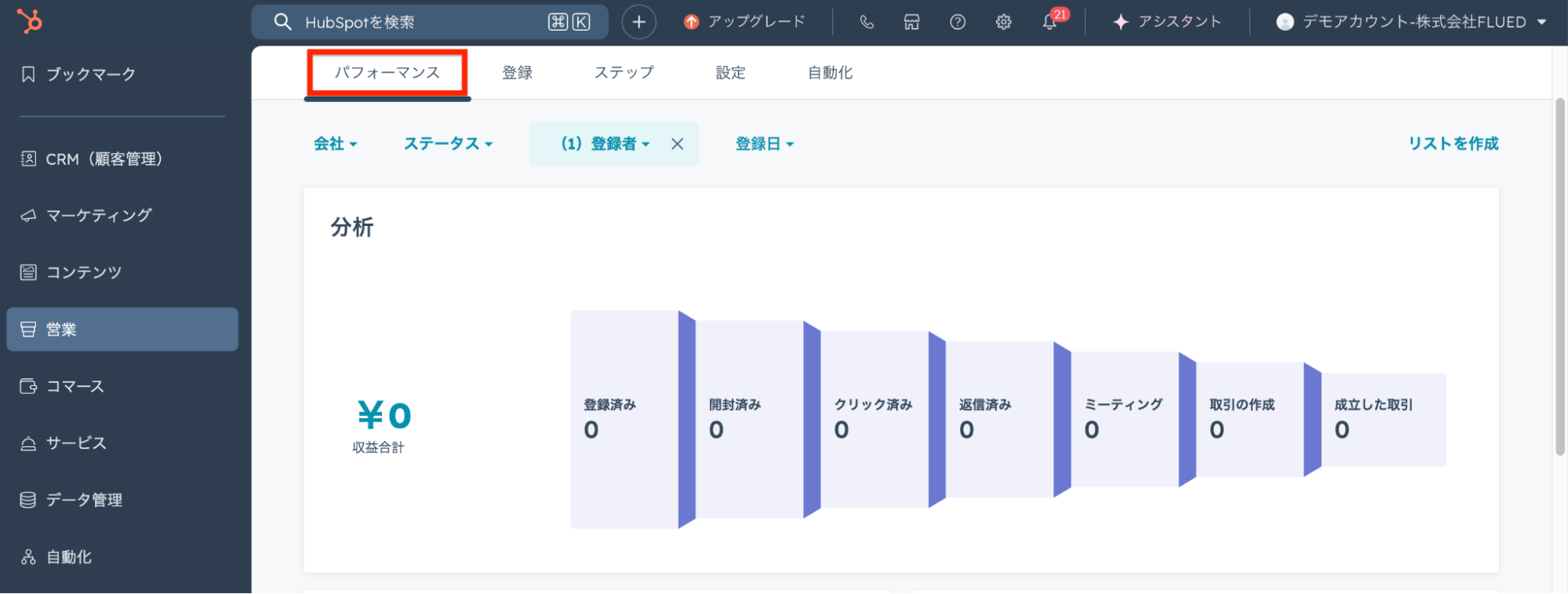Click the vertical page scrollbar

[1559, 275]
